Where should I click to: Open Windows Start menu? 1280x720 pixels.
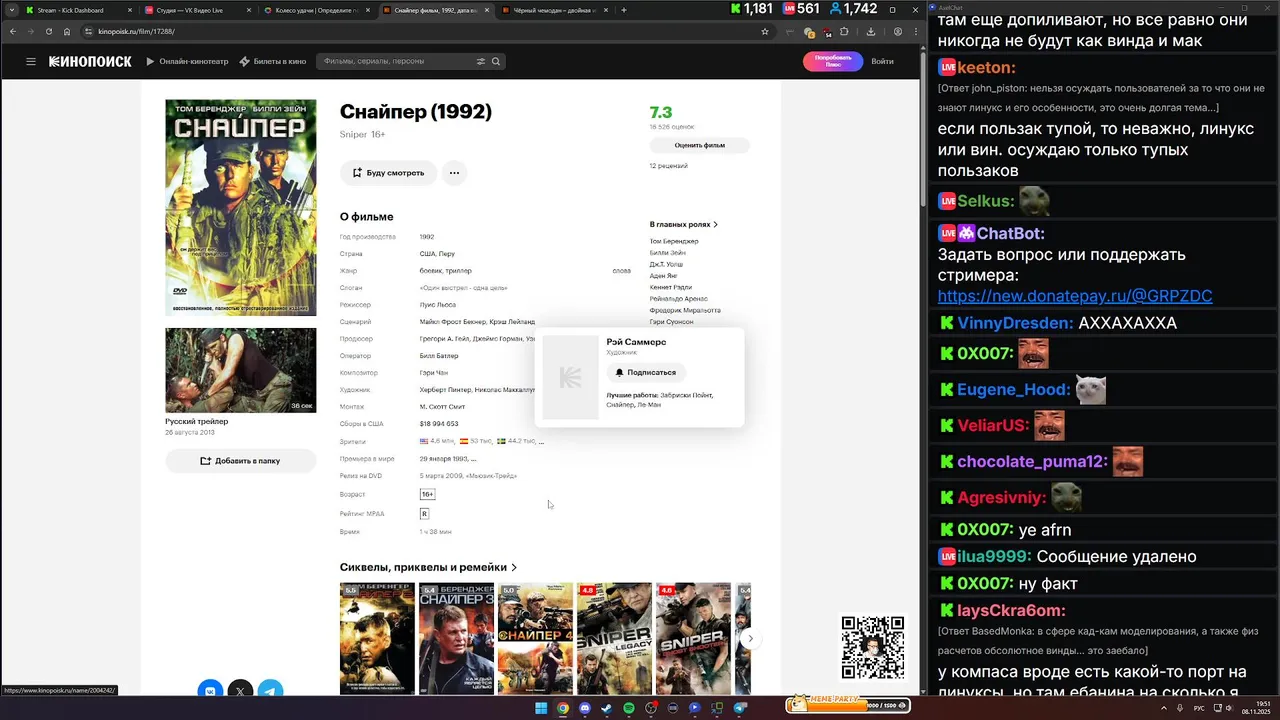point(541,708)
